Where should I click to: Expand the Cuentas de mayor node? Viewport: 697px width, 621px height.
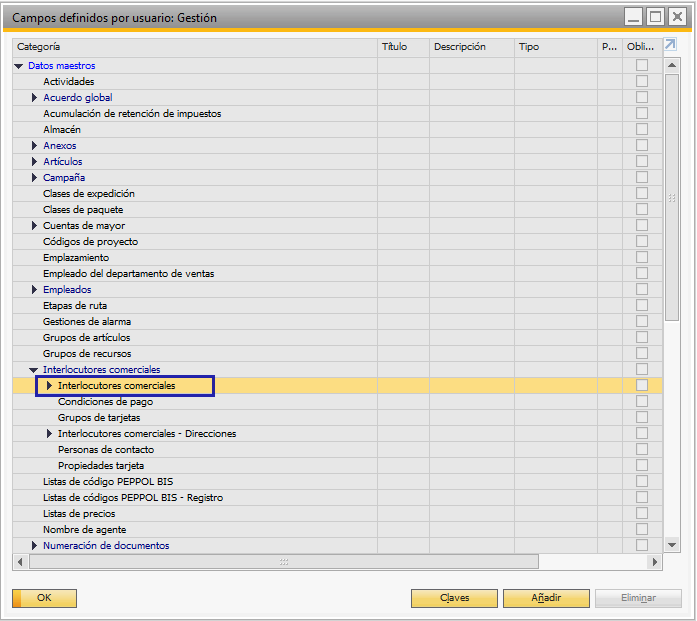click(34, 225)
